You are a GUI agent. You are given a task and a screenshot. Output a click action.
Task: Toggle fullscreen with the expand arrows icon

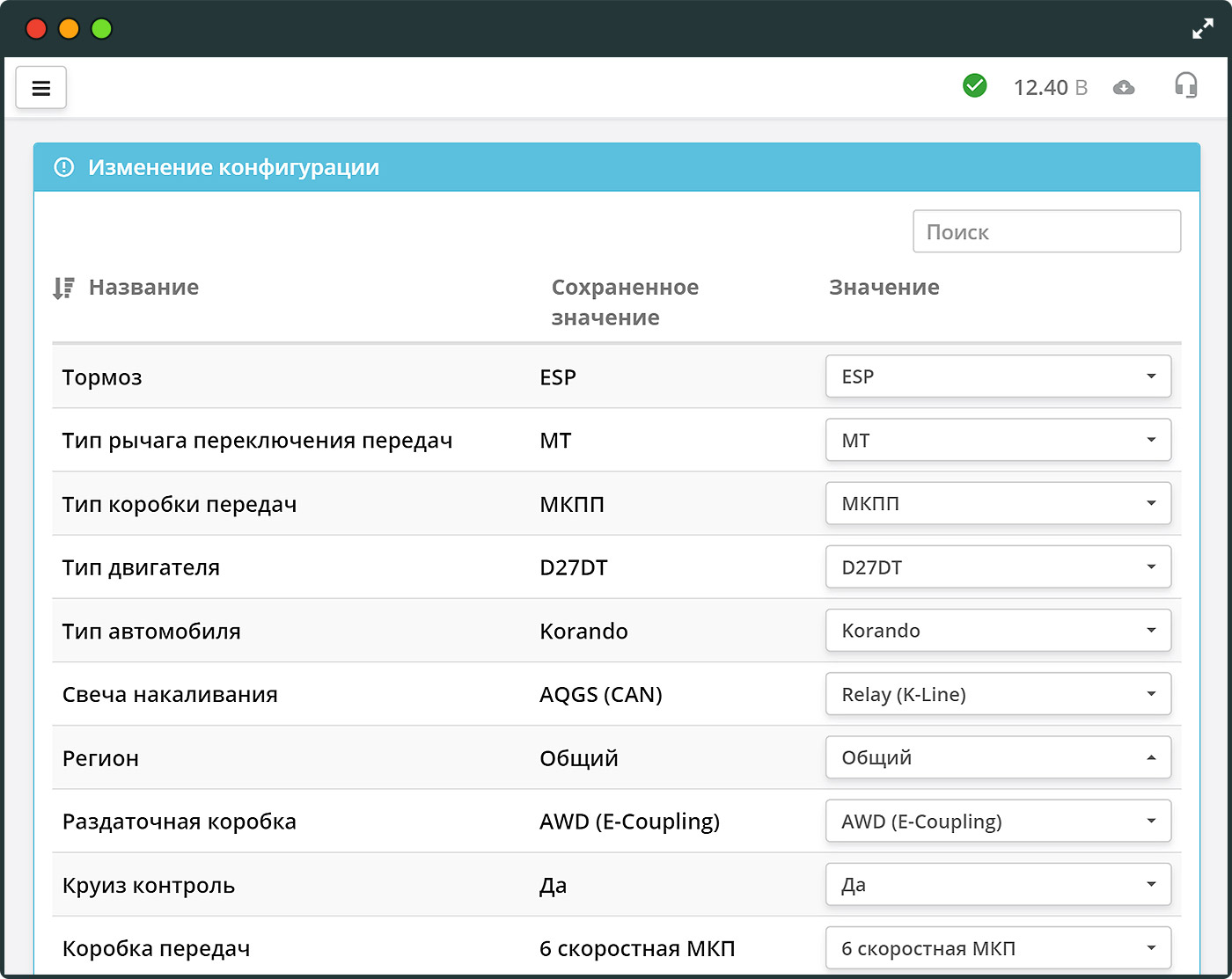tap(1203, 29)
